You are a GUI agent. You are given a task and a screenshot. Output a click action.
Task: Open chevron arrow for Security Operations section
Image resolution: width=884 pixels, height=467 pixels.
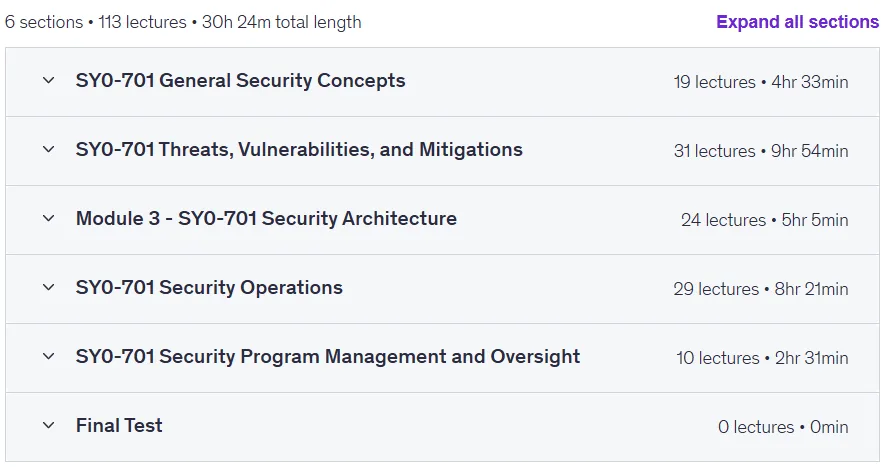[48, 288]
